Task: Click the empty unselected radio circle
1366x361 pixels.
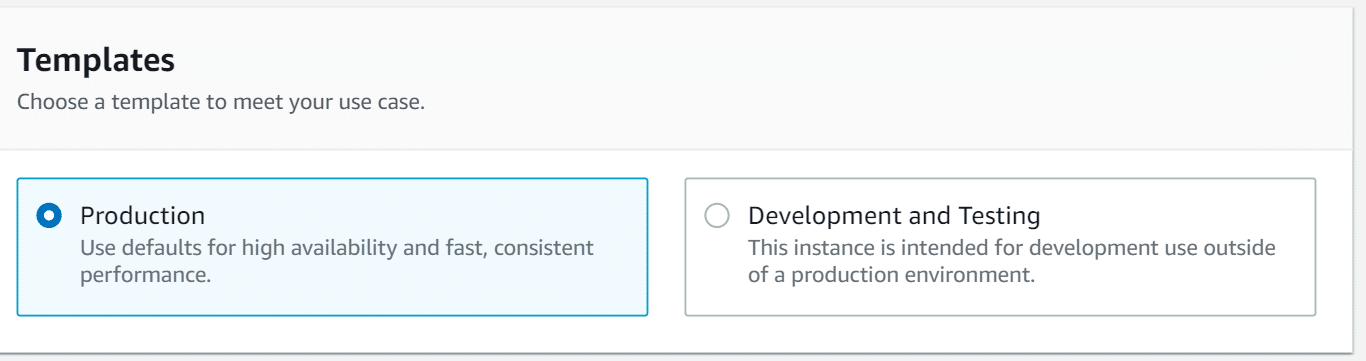Action: [x=717, y=216]
